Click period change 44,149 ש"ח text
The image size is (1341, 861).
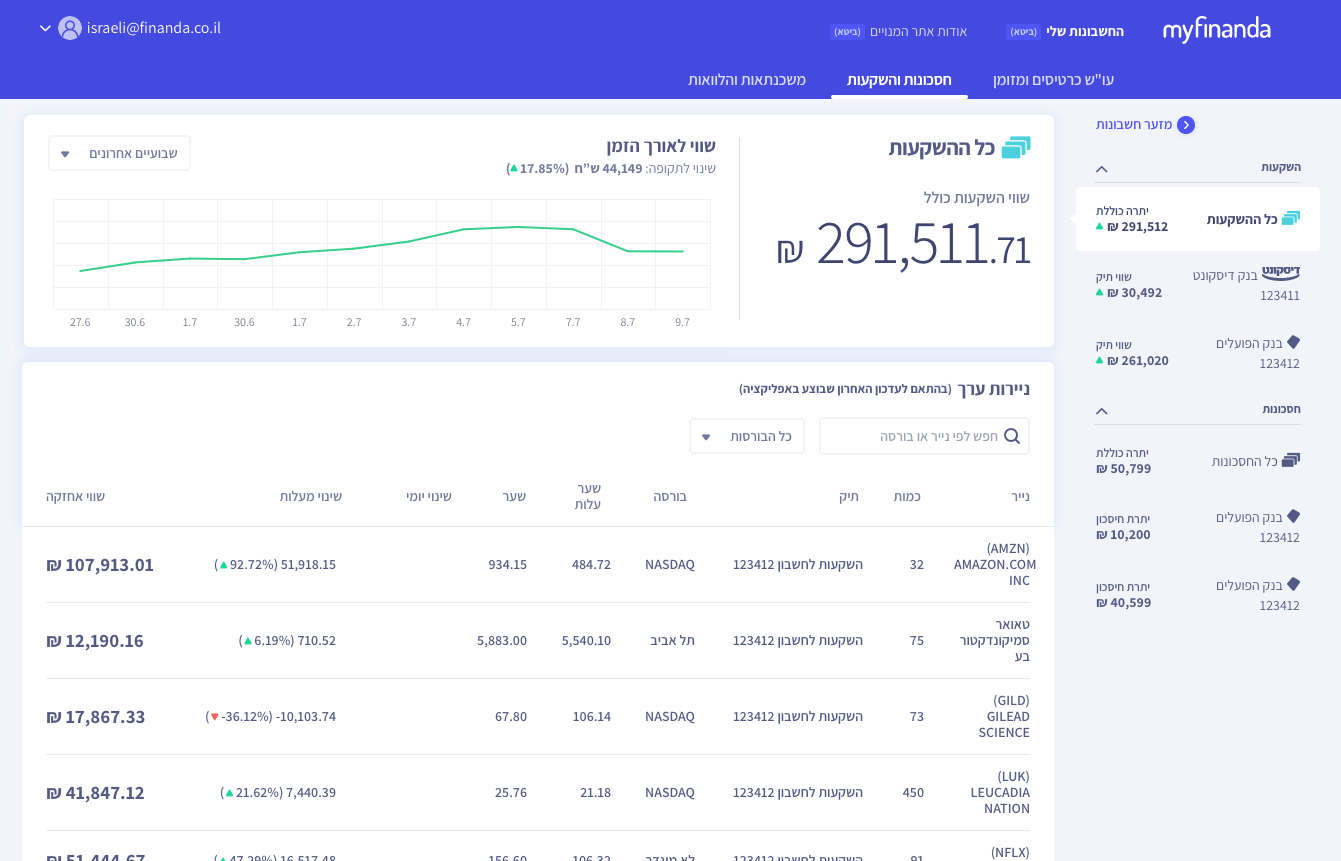(608, 168)
